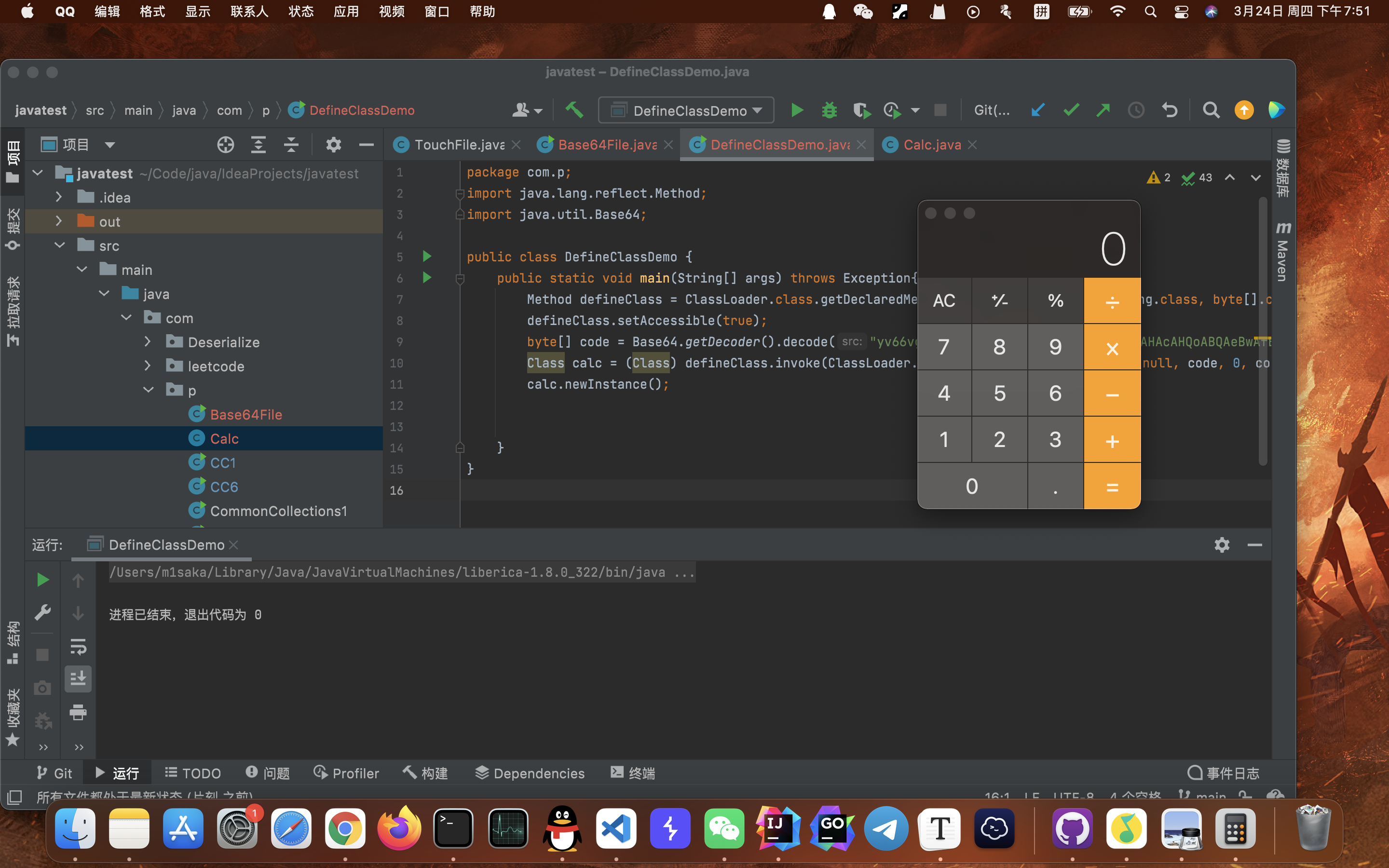This screenshot has width=1389, height=868.
Task: Open project panel gear options
Action: (333, 145)
